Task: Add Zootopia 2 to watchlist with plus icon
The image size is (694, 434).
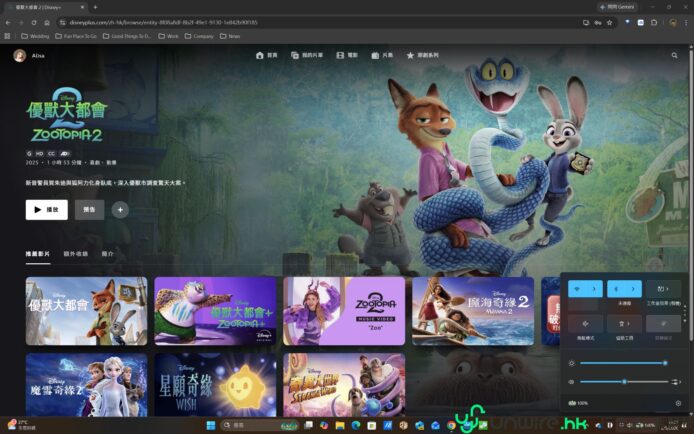Action: click(x=120, y=210)
